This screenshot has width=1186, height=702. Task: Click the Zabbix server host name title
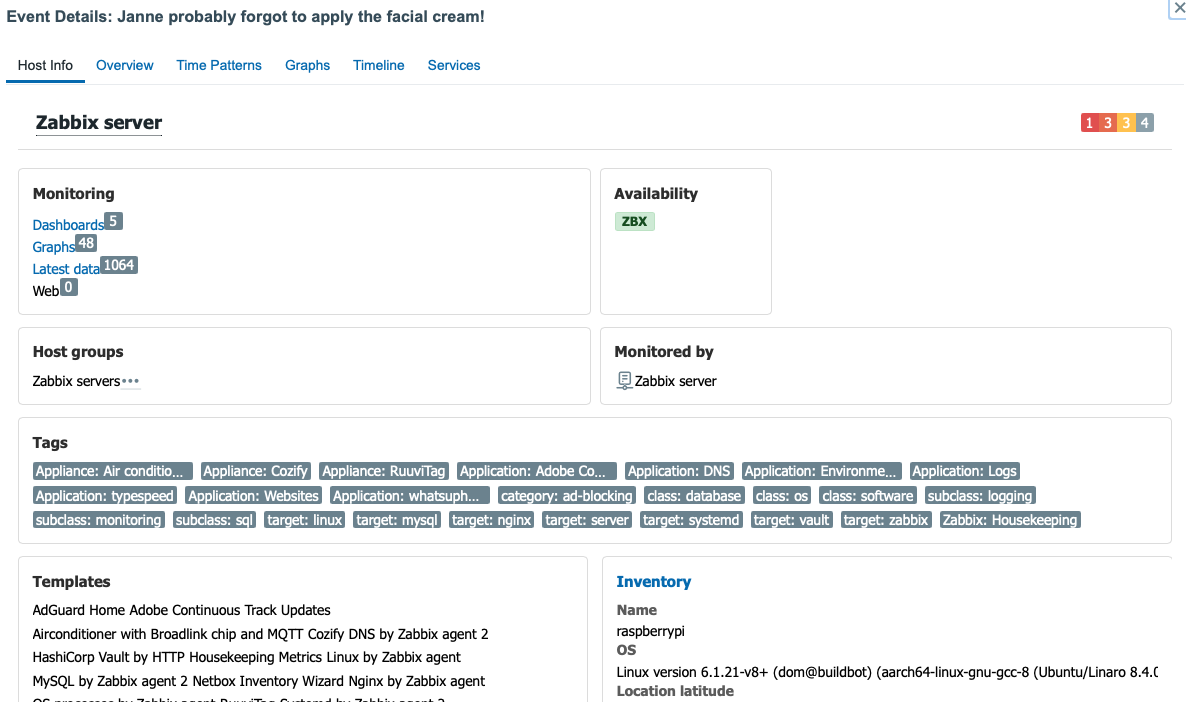click(99, 123)
